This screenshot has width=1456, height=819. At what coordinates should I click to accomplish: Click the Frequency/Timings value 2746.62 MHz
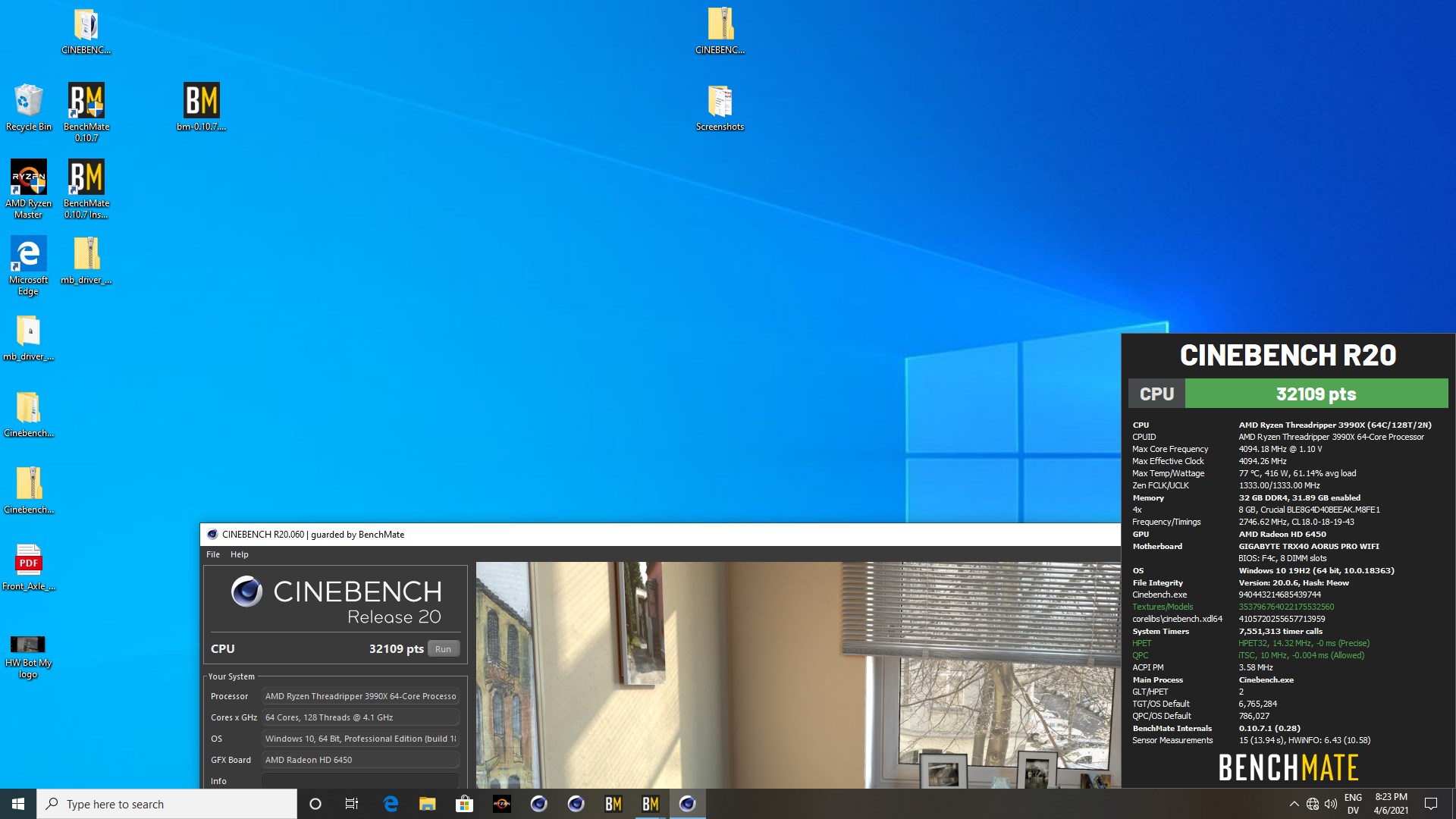(x=1296, y=522)
